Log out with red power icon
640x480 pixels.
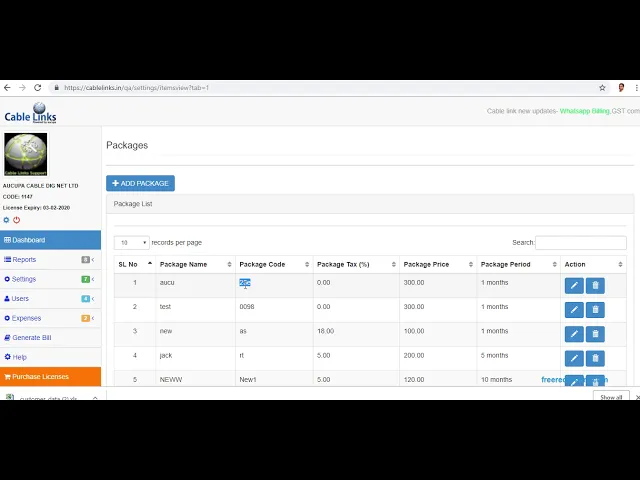(x=16, y=220)
